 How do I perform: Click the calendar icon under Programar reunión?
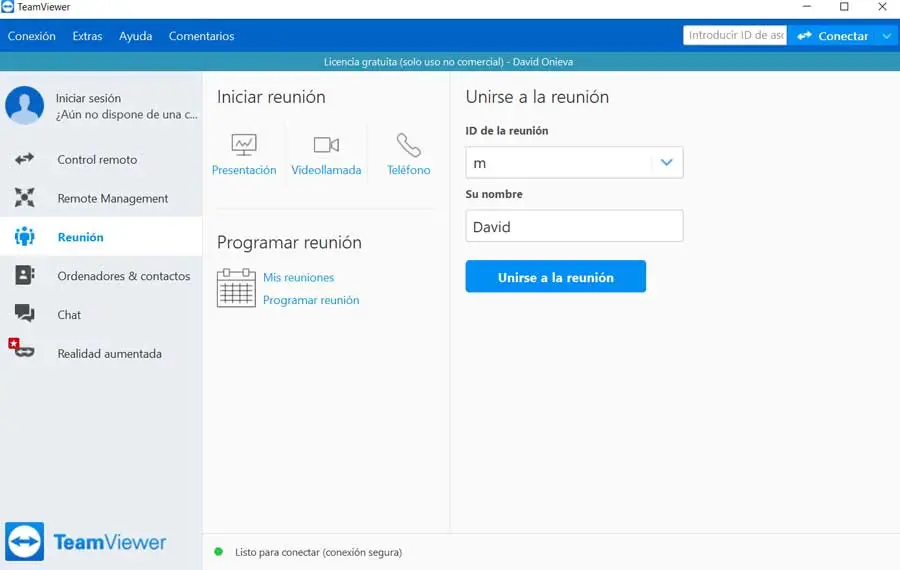(x=236, y=288)
